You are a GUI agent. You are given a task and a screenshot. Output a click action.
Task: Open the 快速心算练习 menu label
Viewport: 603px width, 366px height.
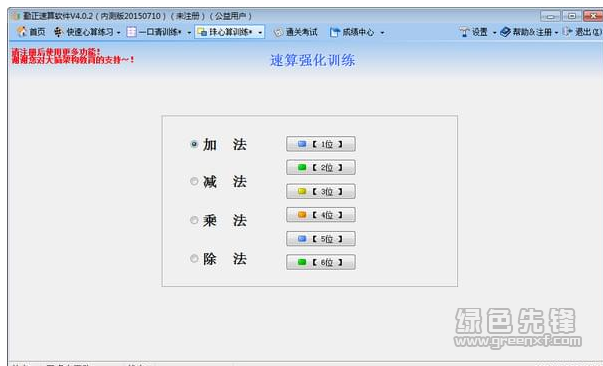click(x=90, y=32)
